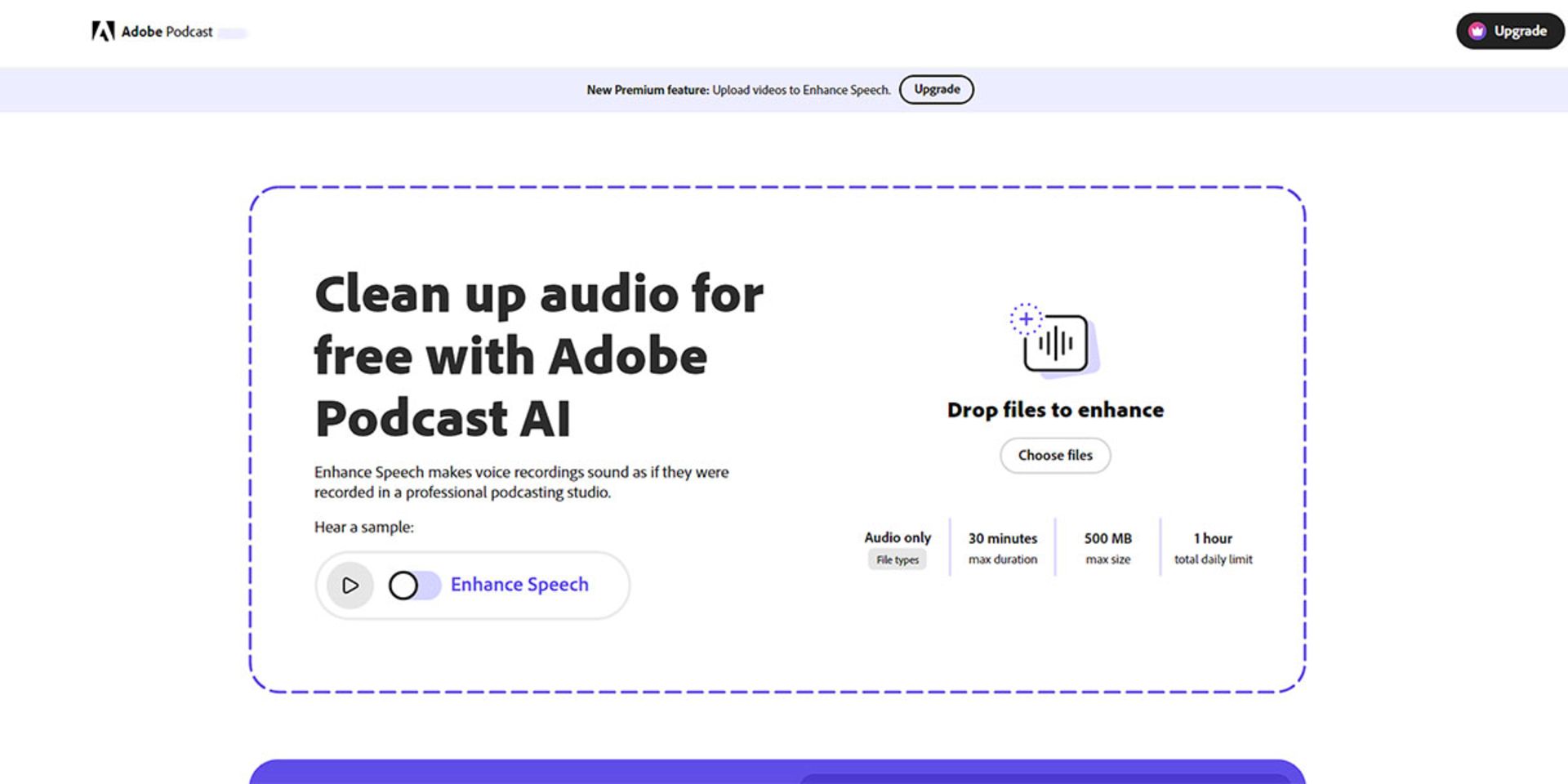1568x784 pixels.
Task: Click the 'Audio only' label
Action: (898, 537)
